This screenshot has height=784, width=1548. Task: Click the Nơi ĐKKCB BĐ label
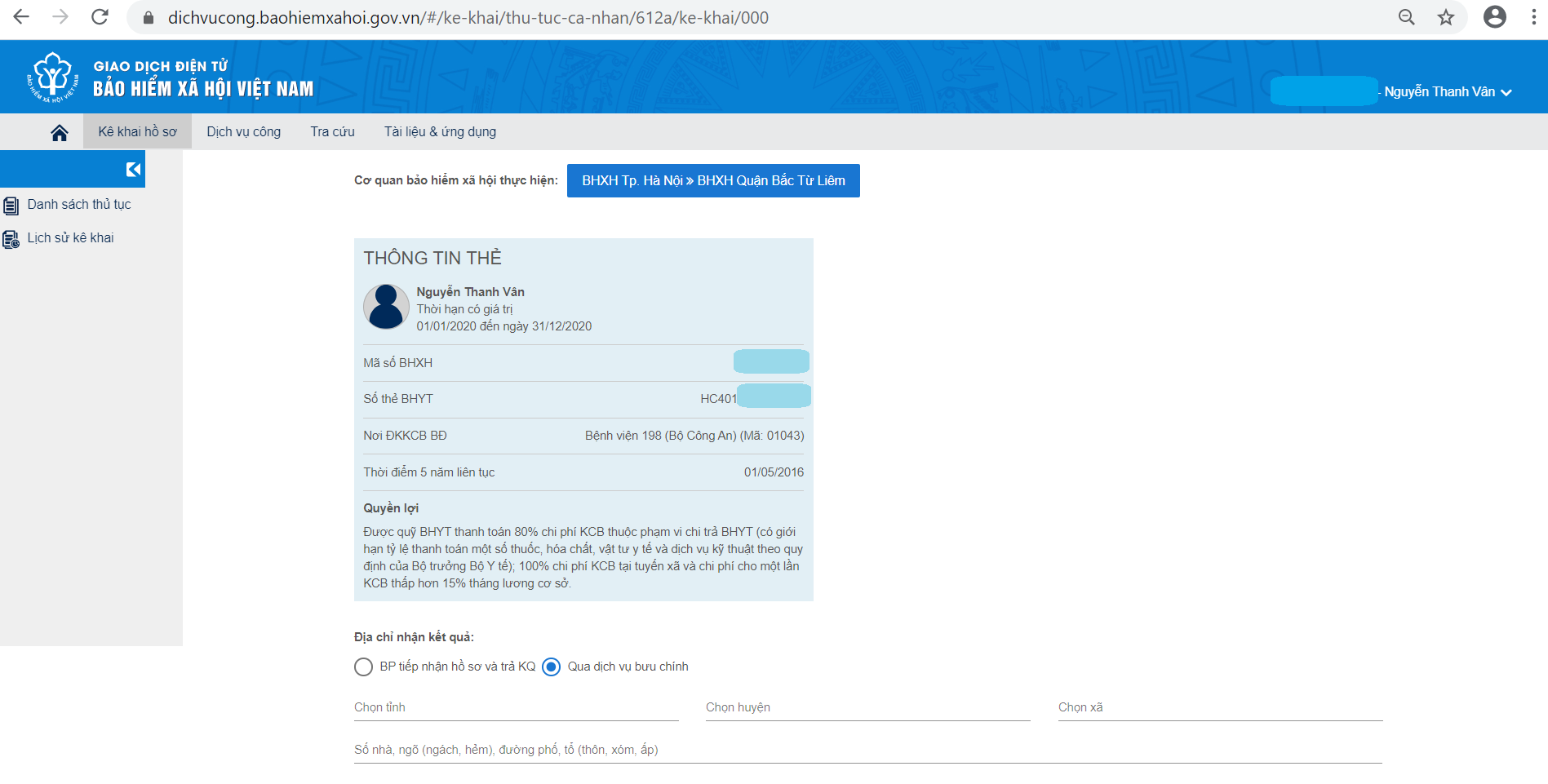(405, 436)
